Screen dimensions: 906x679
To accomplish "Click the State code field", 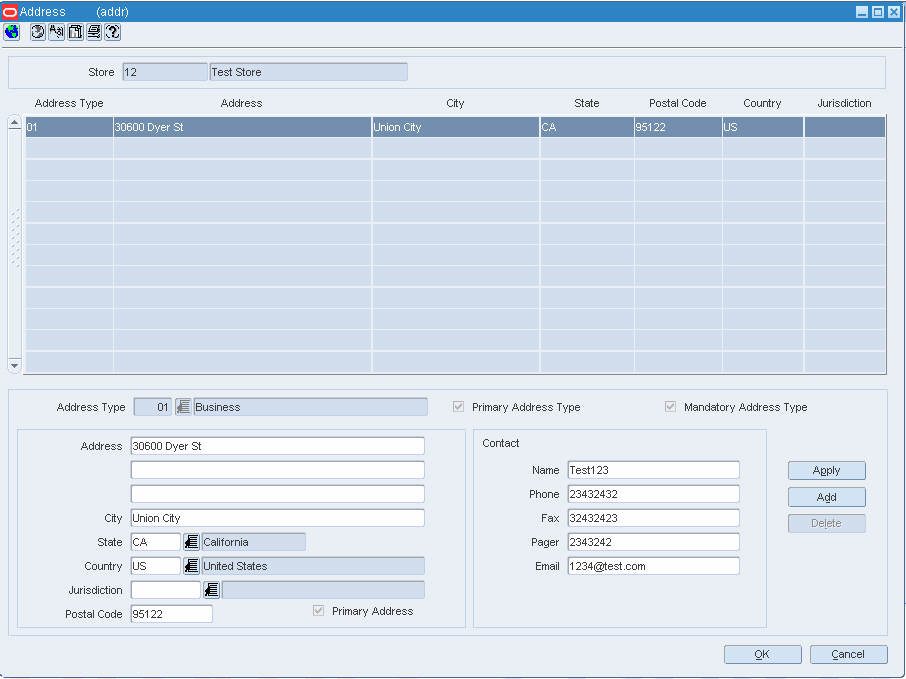I will [x=155, y=542].
